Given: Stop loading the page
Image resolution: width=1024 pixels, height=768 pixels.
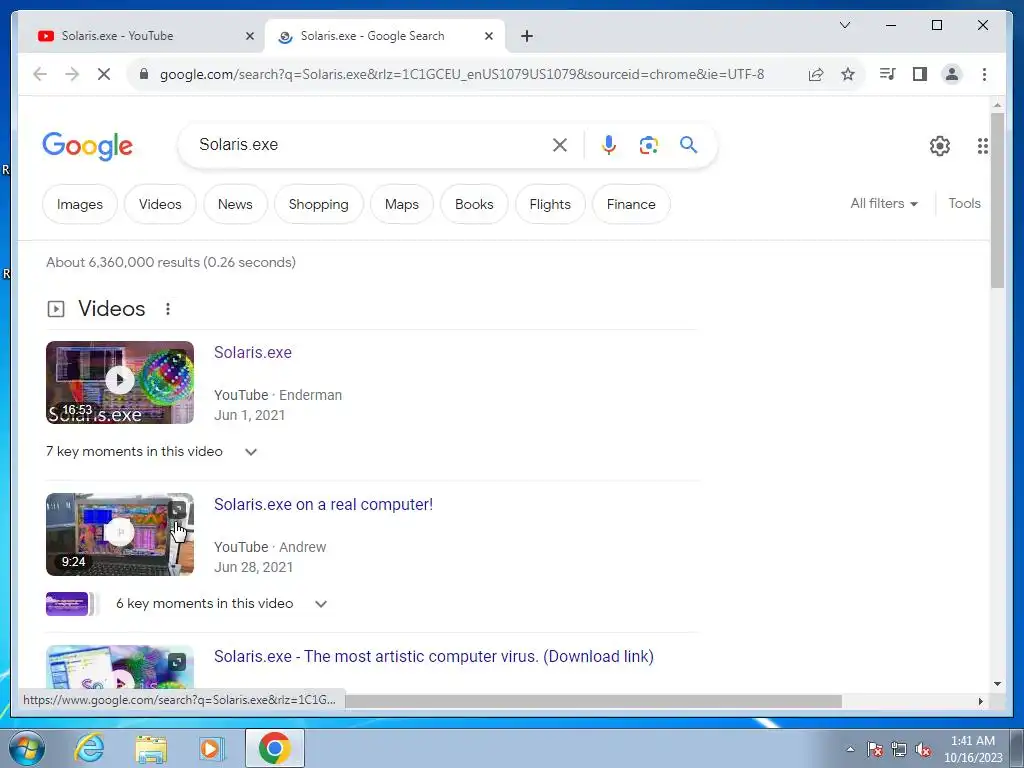Looking at the screenshot, I should coord(104,74).
